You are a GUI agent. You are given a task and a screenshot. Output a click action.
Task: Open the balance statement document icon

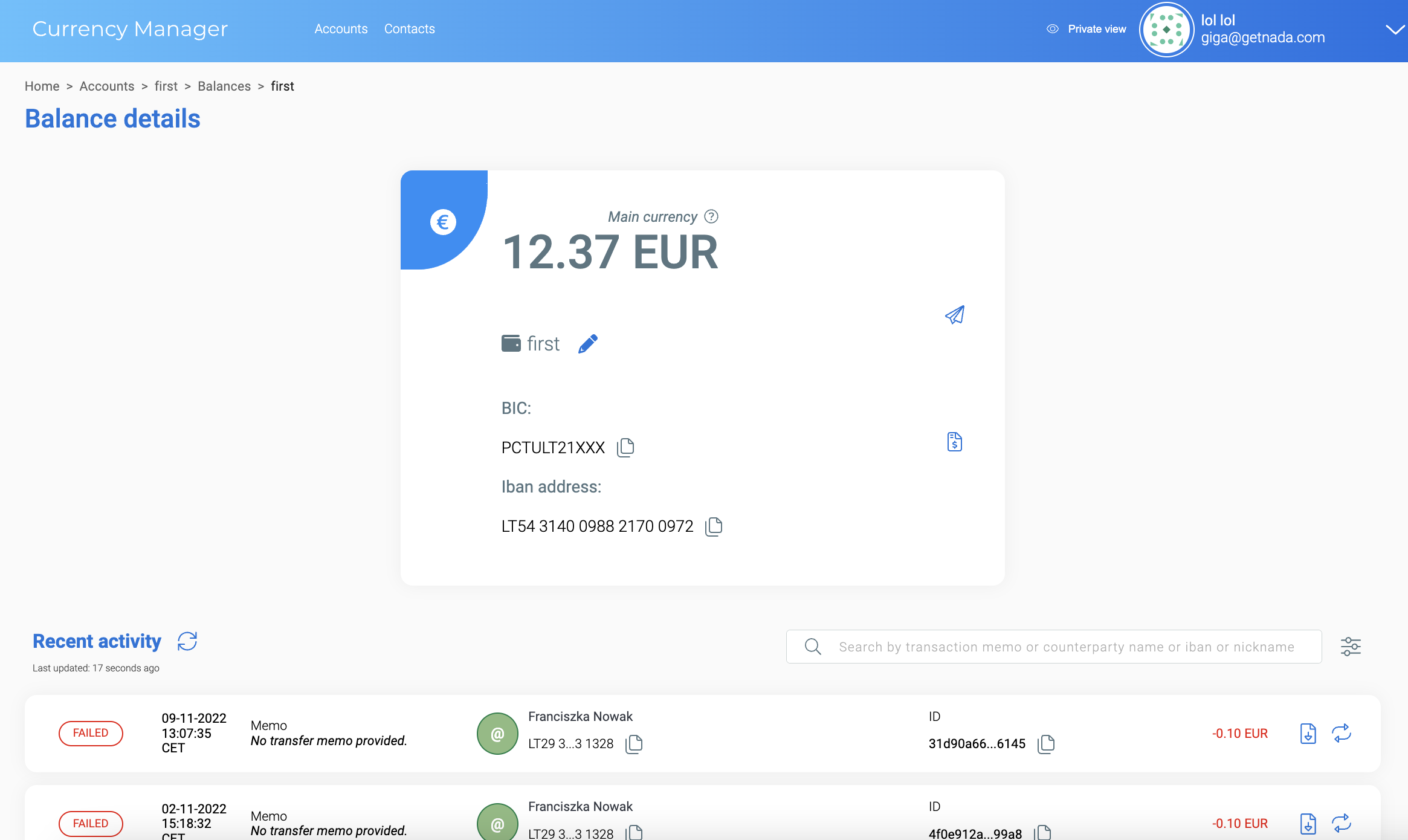click(954, 442)
